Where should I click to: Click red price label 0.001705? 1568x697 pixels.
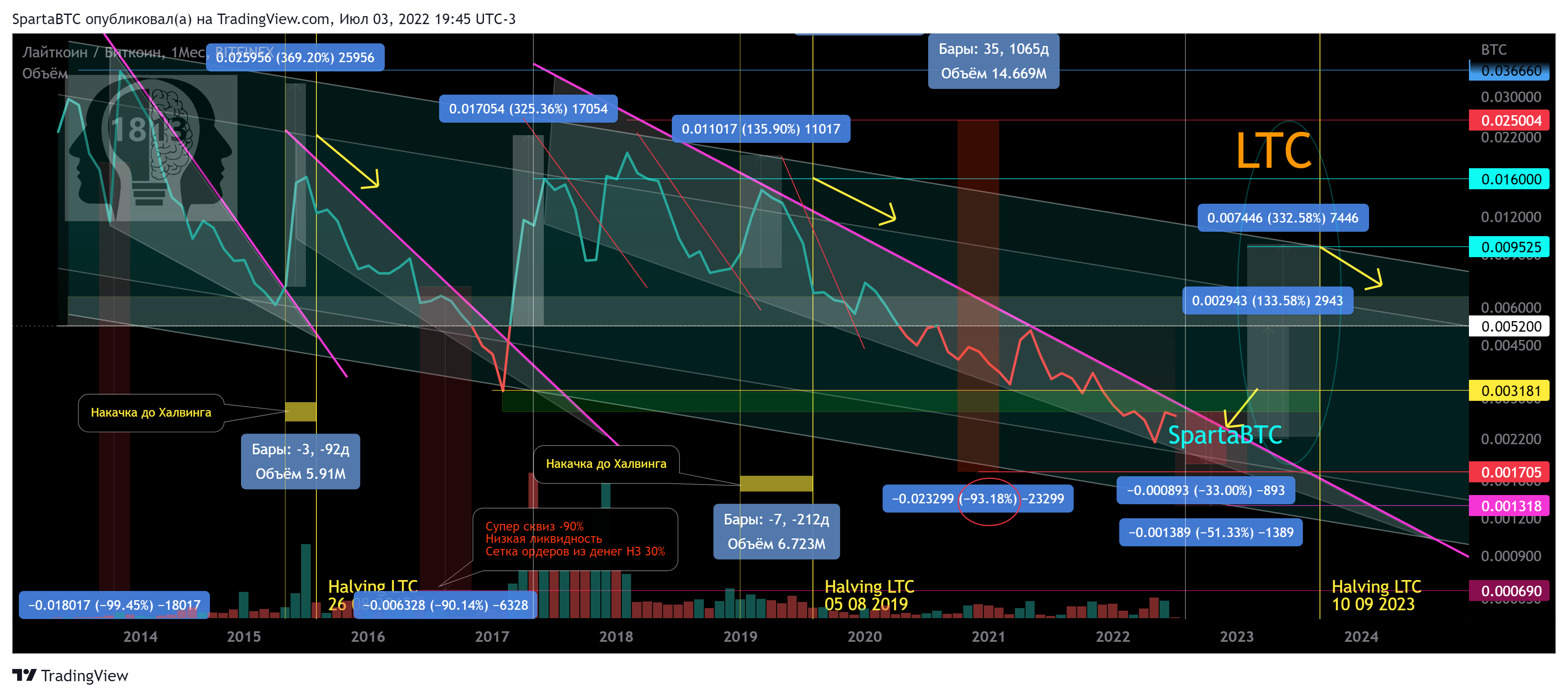1509,472
